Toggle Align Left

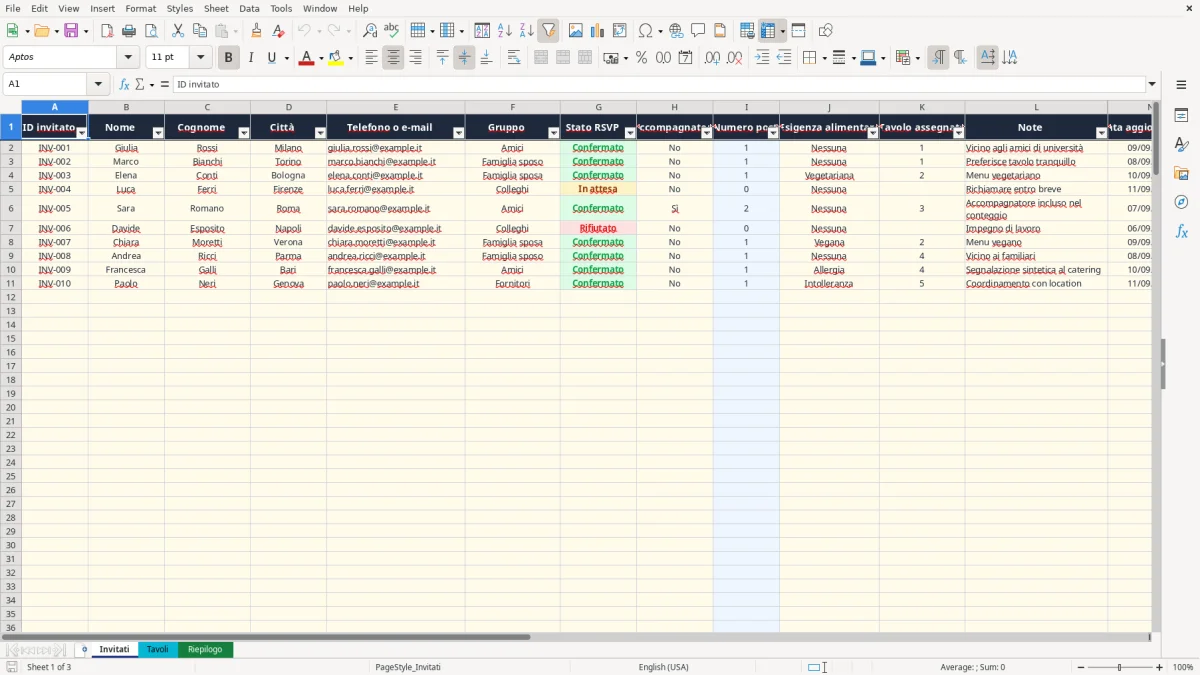[371, 58]
